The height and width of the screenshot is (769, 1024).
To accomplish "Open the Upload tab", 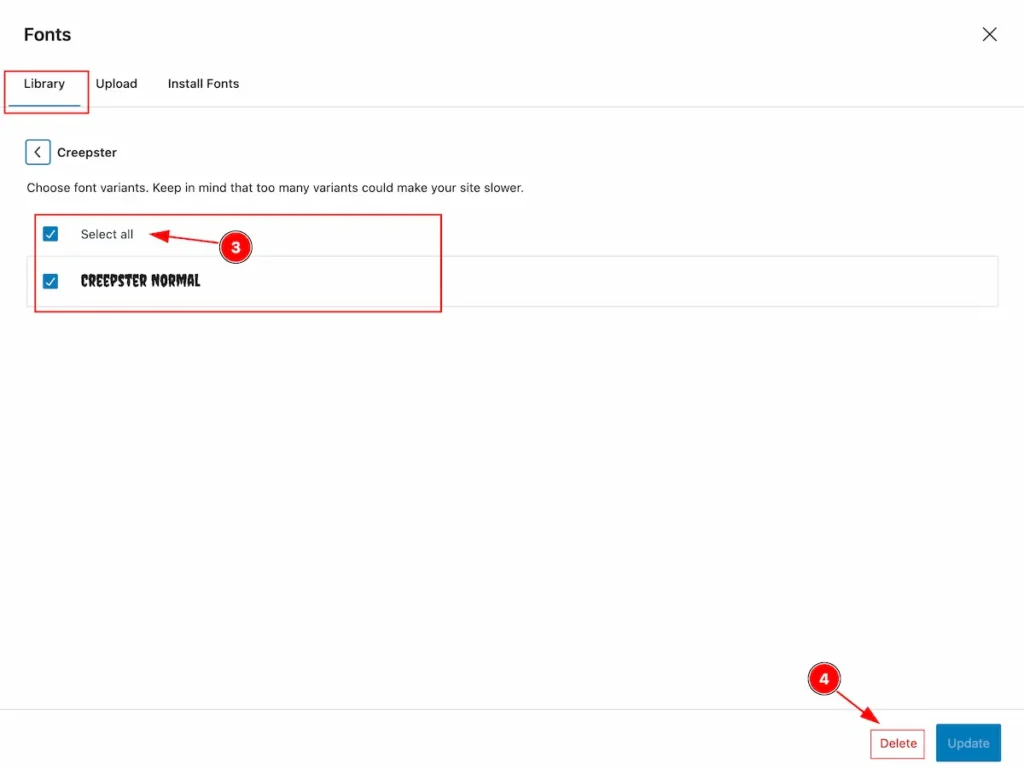I will click(116, 84).
